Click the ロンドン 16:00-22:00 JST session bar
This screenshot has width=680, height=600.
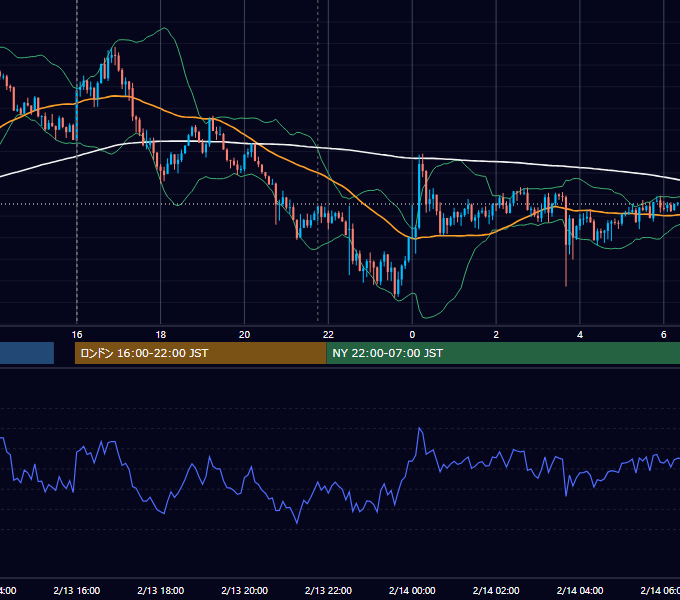coord(200,353)
